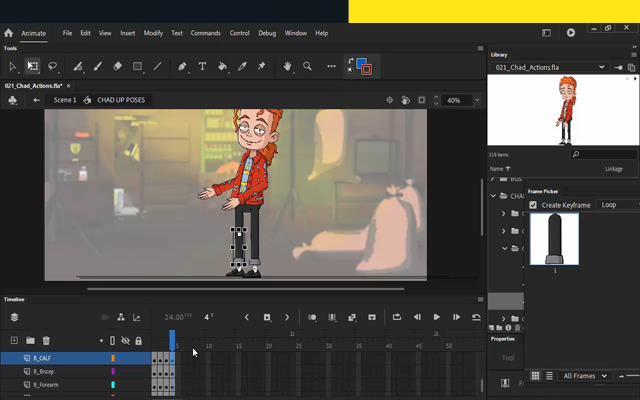Enable the Create Keyframe checkbox
This screenshot has width=640, height=400.
click(533, 205)
